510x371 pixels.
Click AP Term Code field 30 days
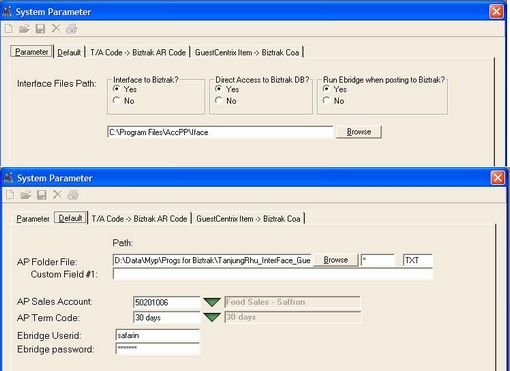tap(166, 317)
